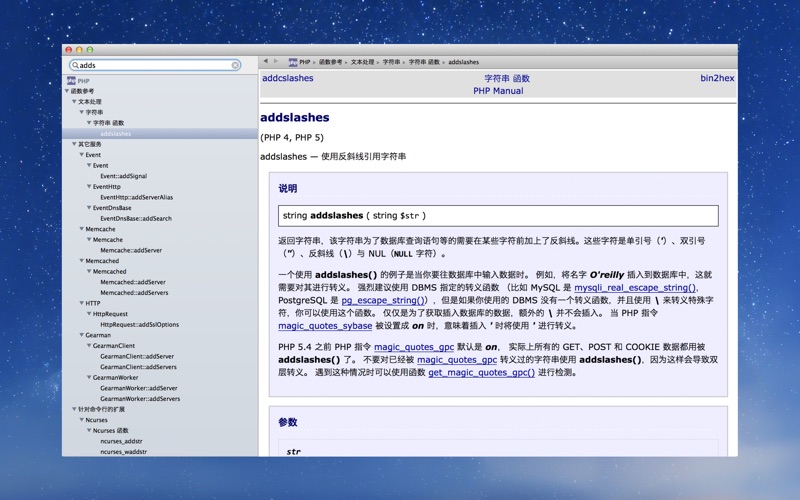This screenshot has width=800, height=500.
Task: Click the str parameter name
Action: pyautogui.click(x=293, y=452)
